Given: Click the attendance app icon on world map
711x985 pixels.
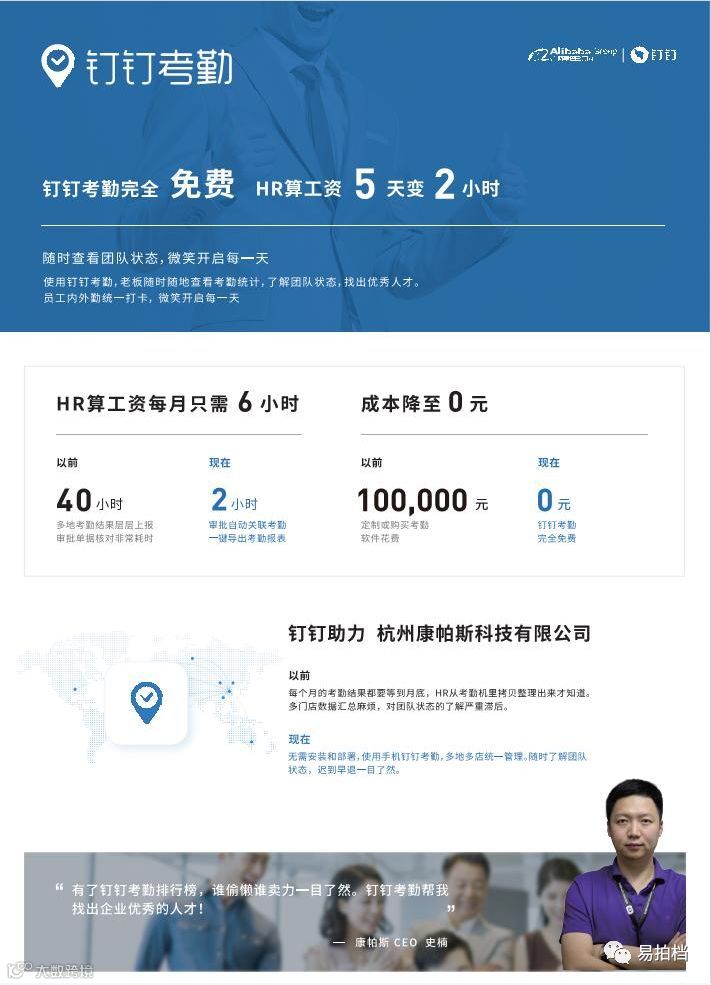Looking at the screenshot, I should point(146,704).
